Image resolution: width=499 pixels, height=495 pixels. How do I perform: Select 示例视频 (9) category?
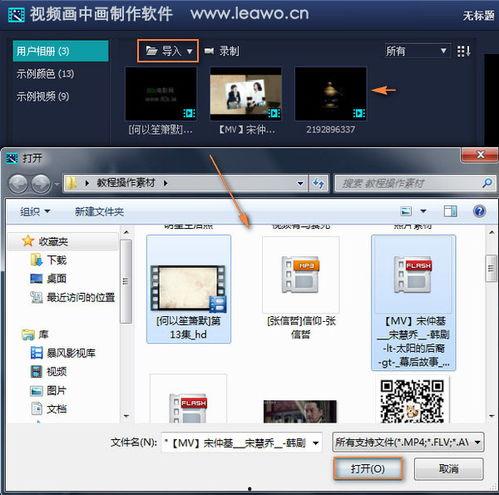coord(43,96)
